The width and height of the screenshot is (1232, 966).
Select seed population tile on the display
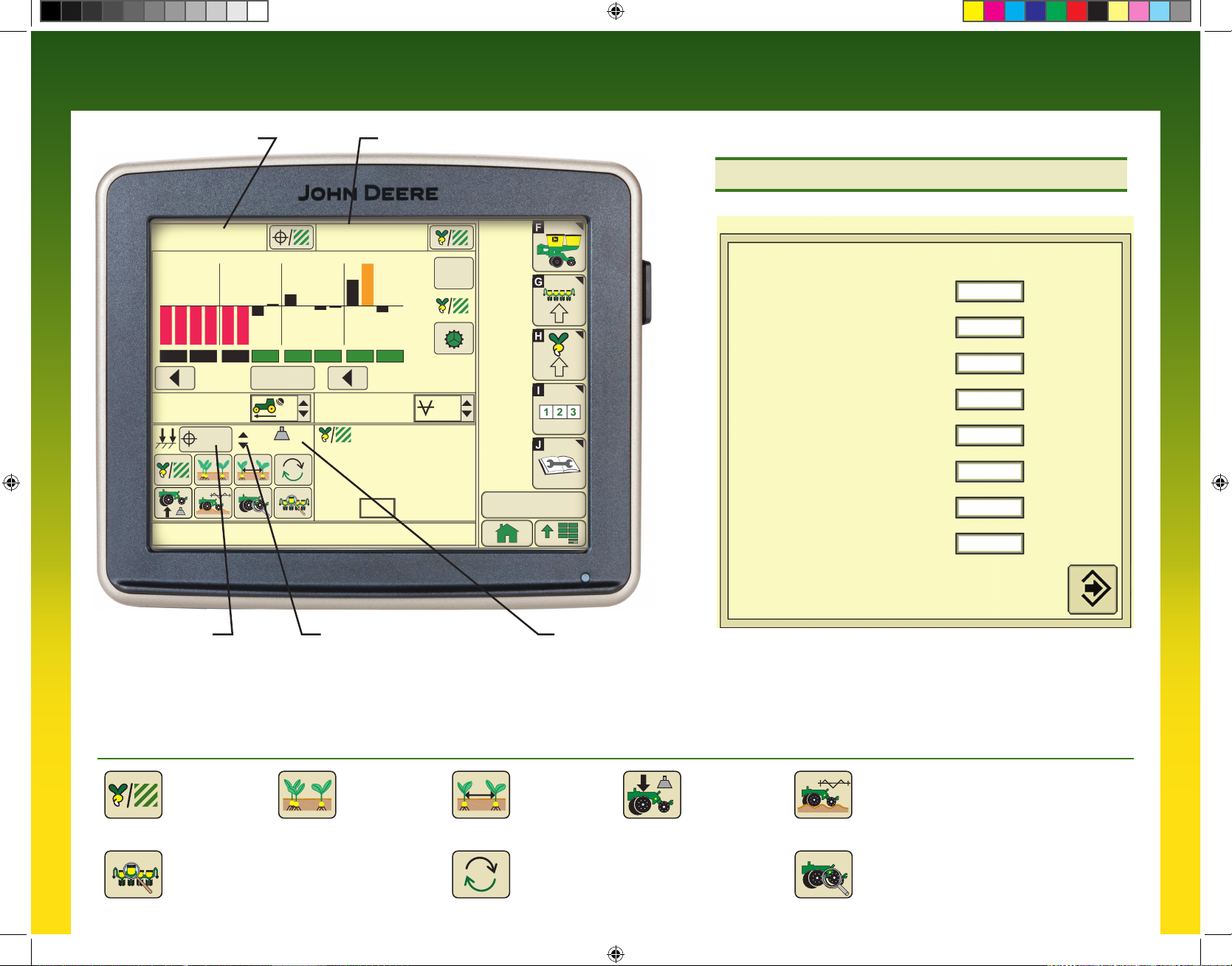[x=173, y=469]
